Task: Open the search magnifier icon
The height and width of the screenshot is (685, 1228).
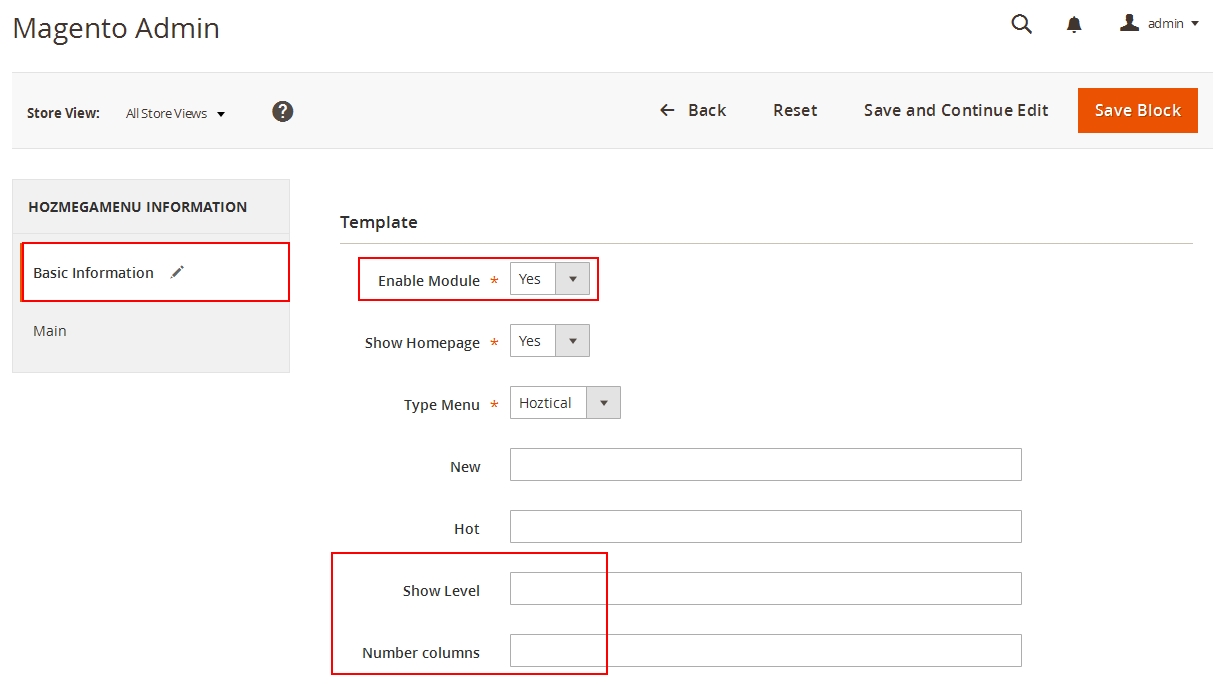Action: pos(1021,24)
